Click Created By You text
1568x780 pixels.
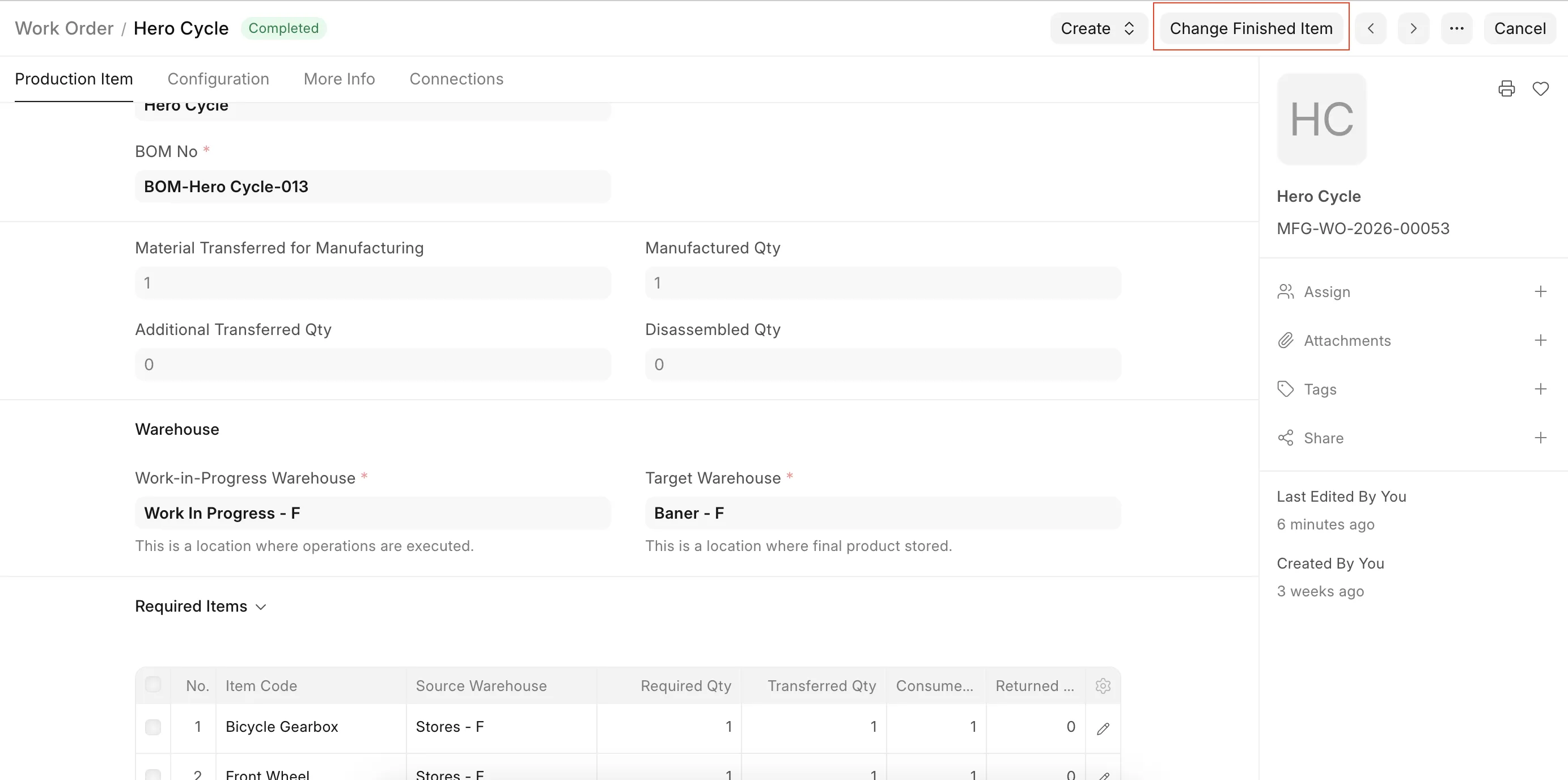coord(1330,564)
